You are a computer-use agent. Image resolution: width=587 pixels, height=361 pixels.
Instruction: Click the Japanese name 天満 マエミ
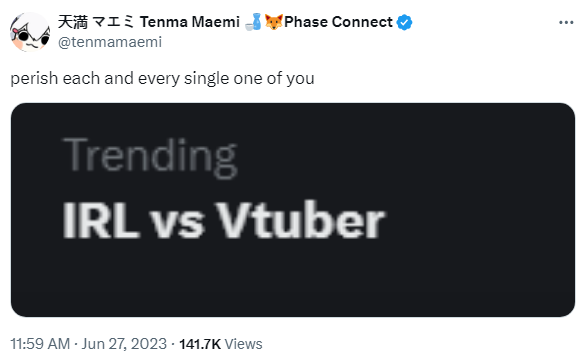(x=95, y=22)
